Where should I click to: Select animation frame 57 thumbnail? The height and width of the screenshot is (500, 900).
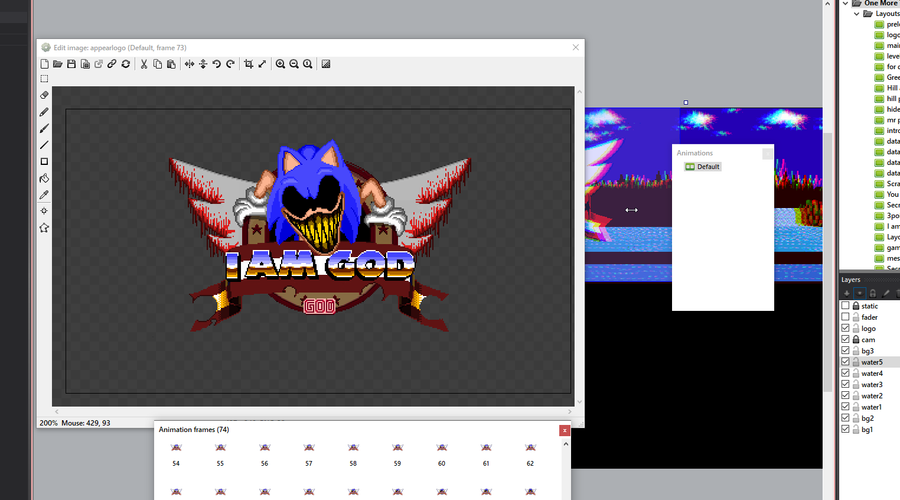pyautogui.click(x=309, y=448)
